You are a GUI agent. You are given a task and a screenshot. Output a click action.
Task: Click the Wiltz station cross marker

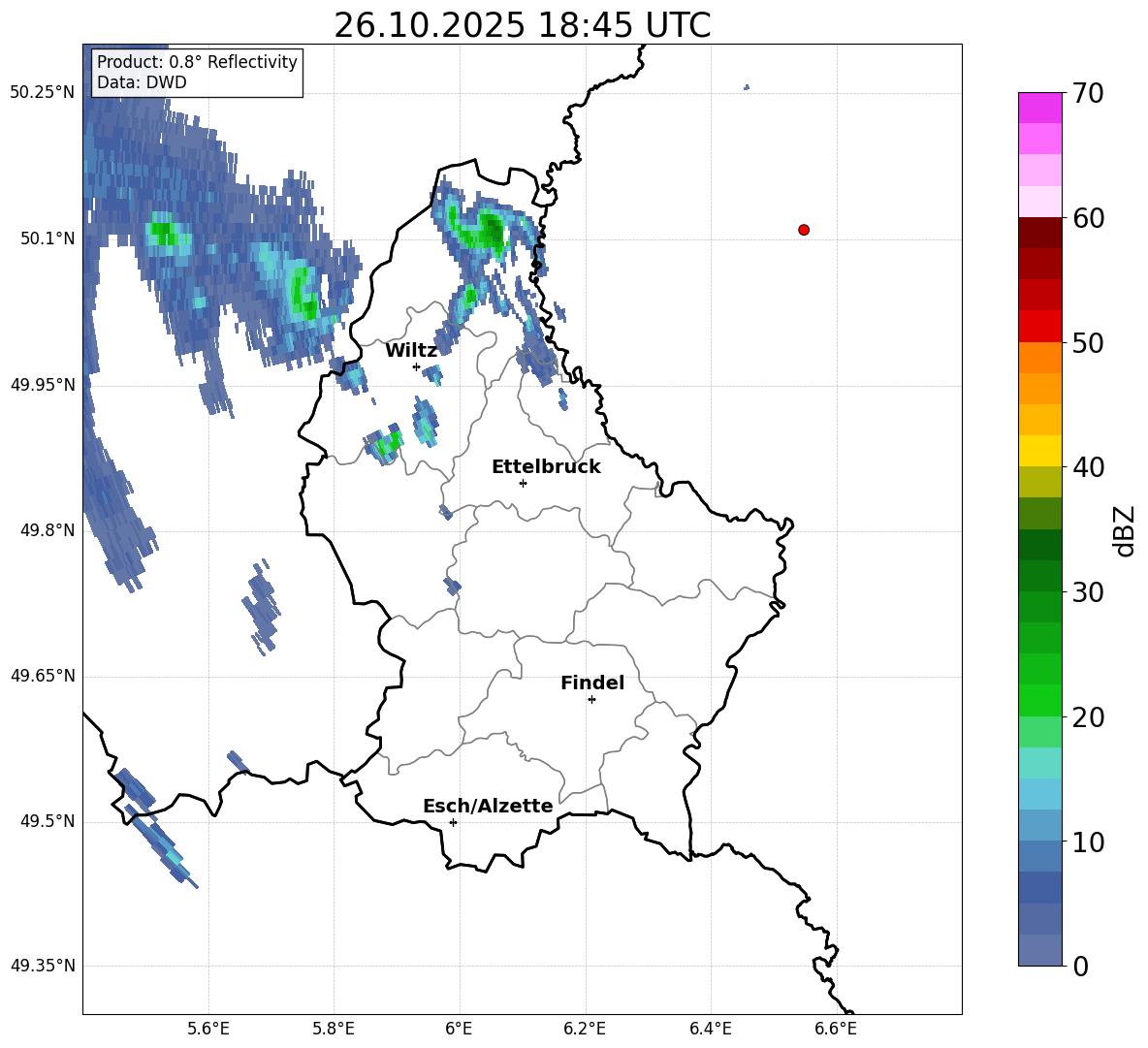tap(416, 366)
